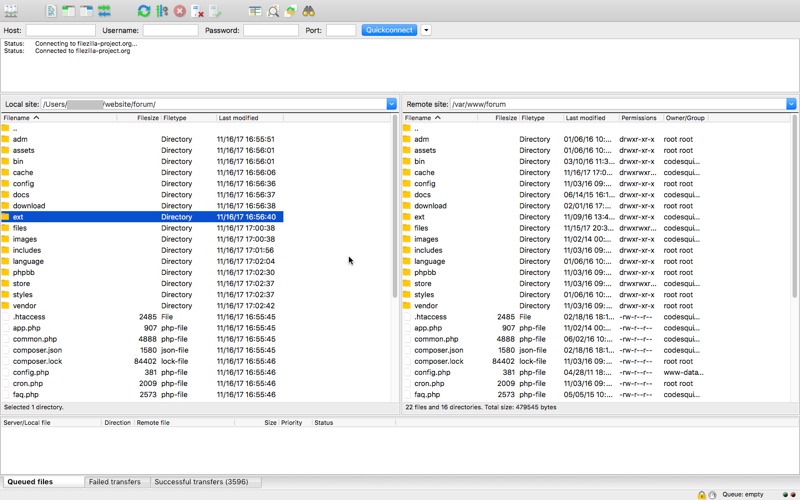Image resolution: width=800 pixels, height=500 pixels.
Task: Expand the Local site path dropdown
Action: pos(391,104)
